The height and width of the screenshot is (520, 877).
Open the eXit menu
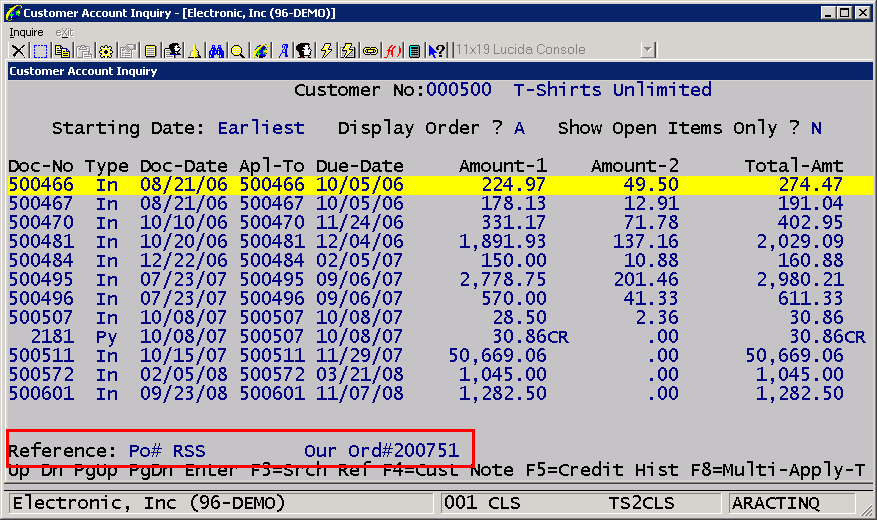[64, 32]
